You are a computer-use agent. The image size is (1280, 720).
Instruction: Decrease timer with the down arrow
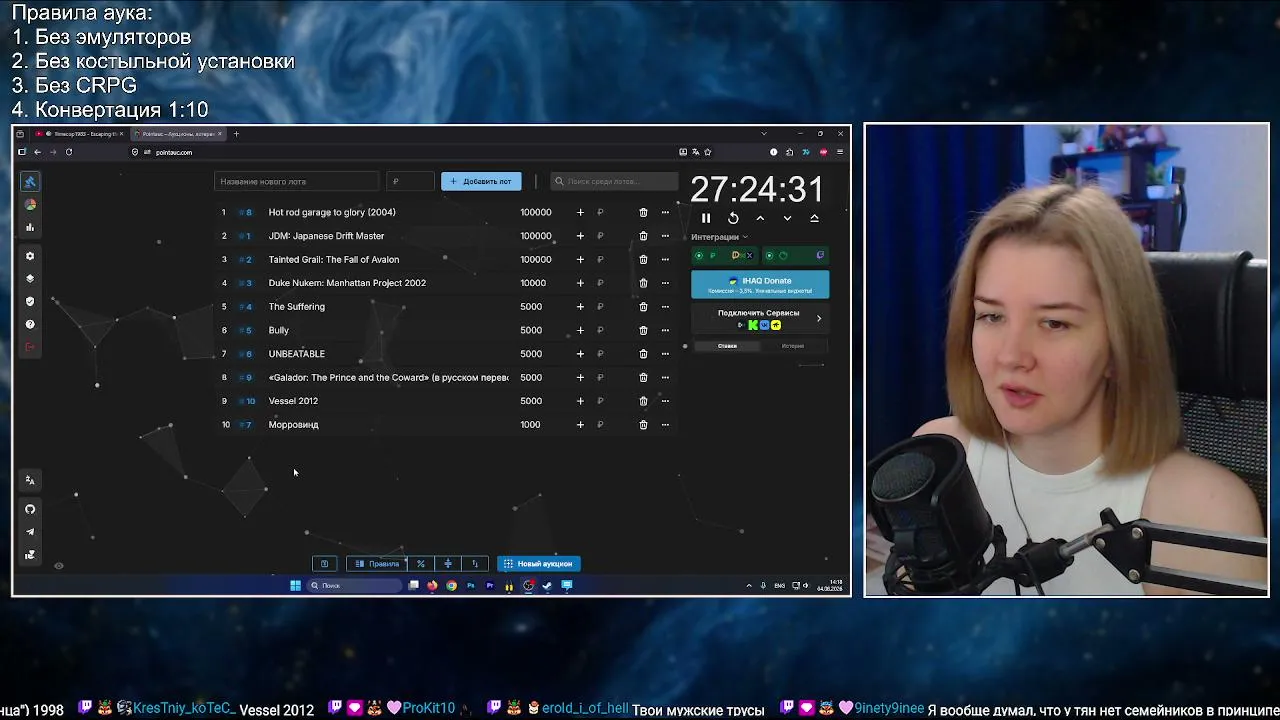tap(787, 218)
